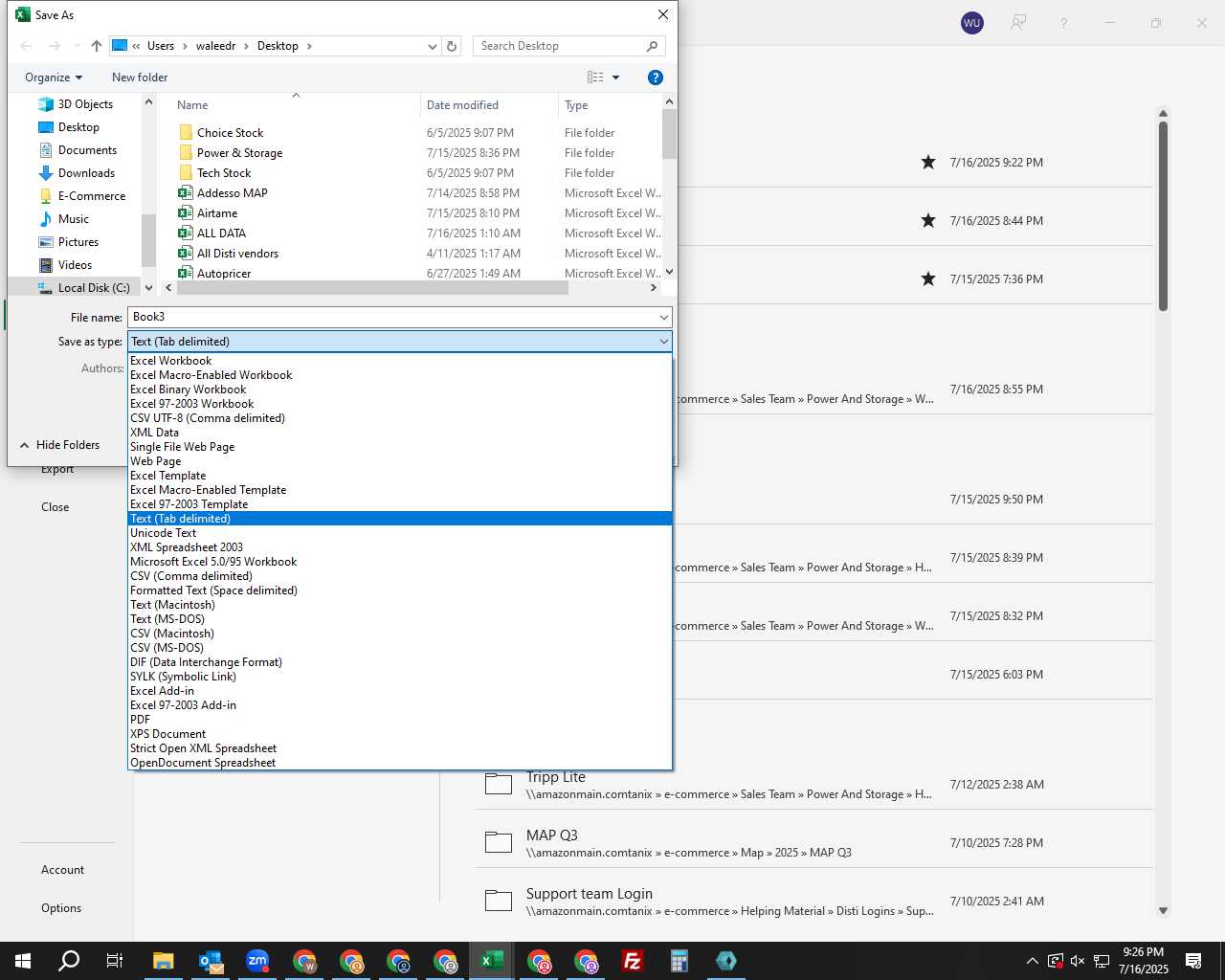
Task: Choose PDF as save type
Action: tap(400, 720)
